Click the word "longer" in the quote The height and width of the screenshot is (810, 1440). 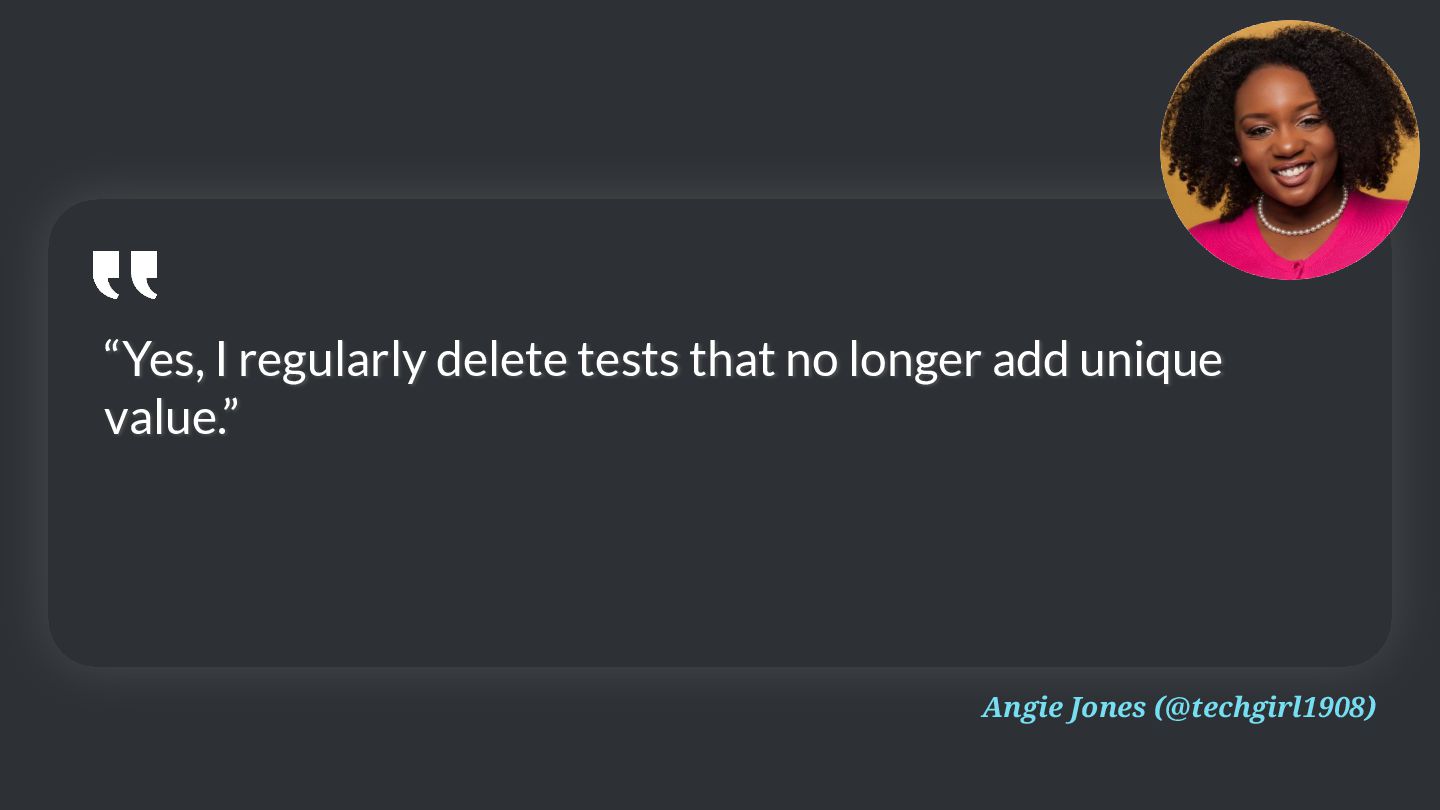pos(914,362)
